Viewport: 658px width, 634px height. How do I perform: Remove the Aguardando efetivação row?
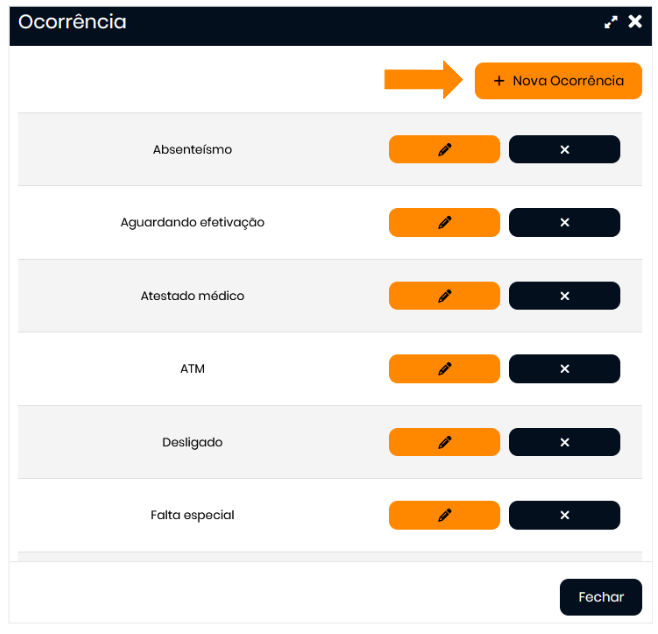pyautogui.click(x=564, y=222)
